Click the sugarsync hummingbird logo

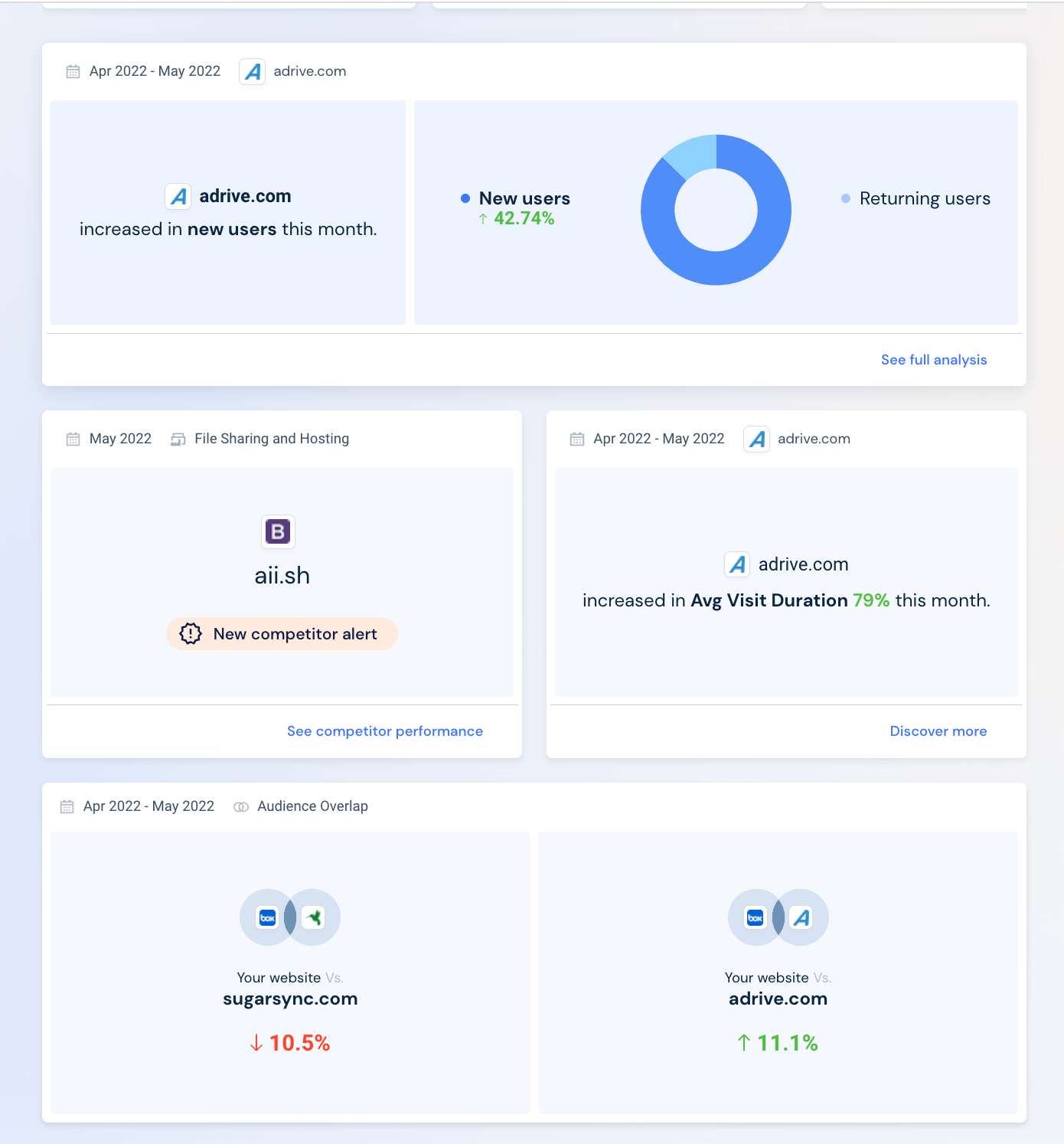[x=313, y=917]
